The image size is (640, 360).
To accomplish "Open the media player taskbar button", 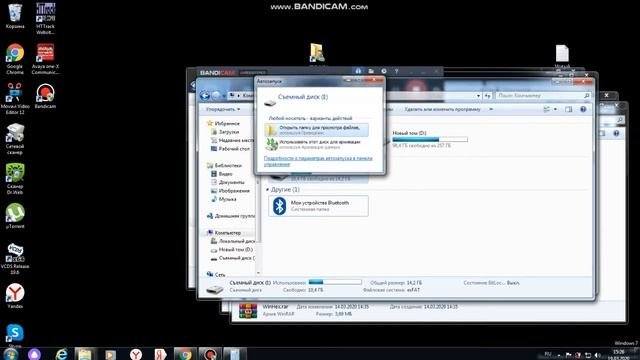I will 110,354.
